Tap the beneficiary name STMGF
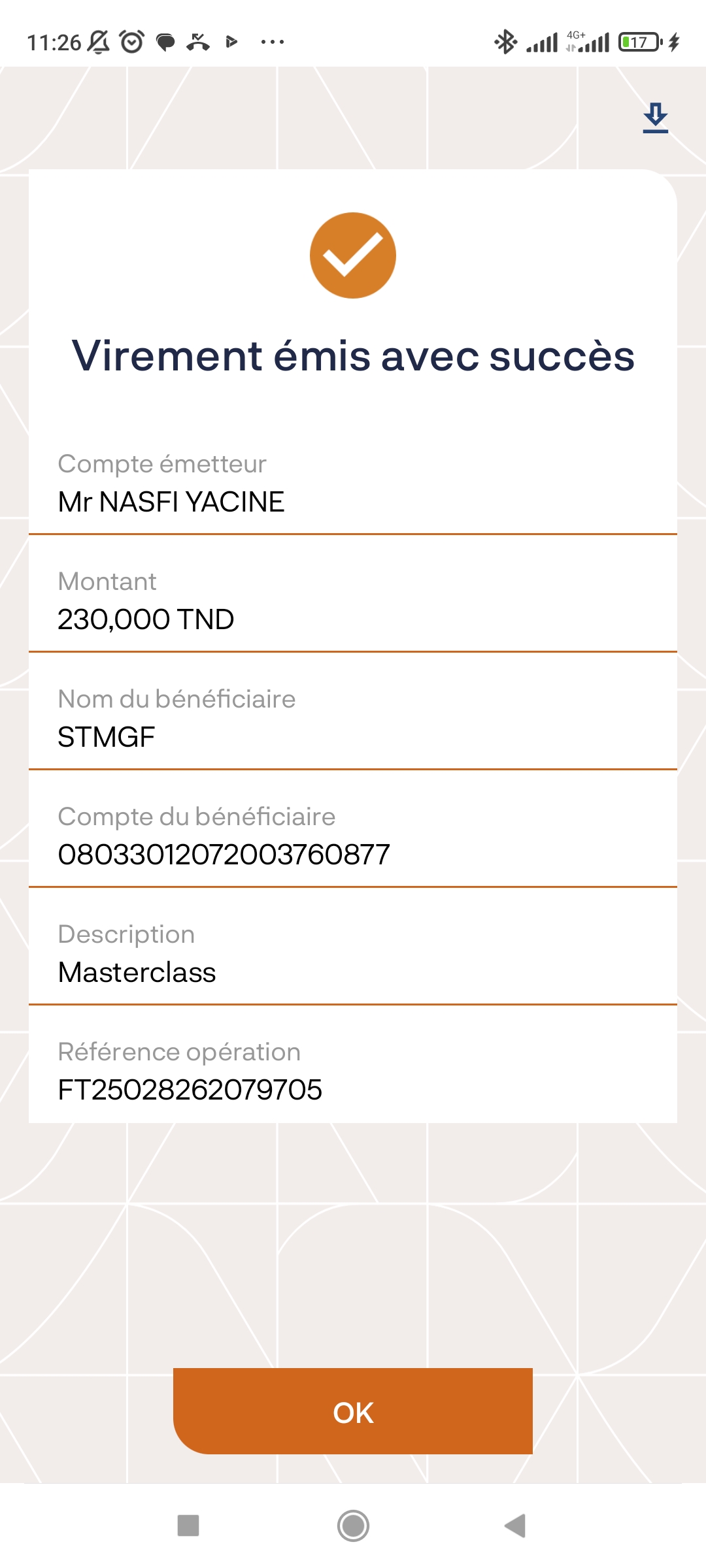 107,737
